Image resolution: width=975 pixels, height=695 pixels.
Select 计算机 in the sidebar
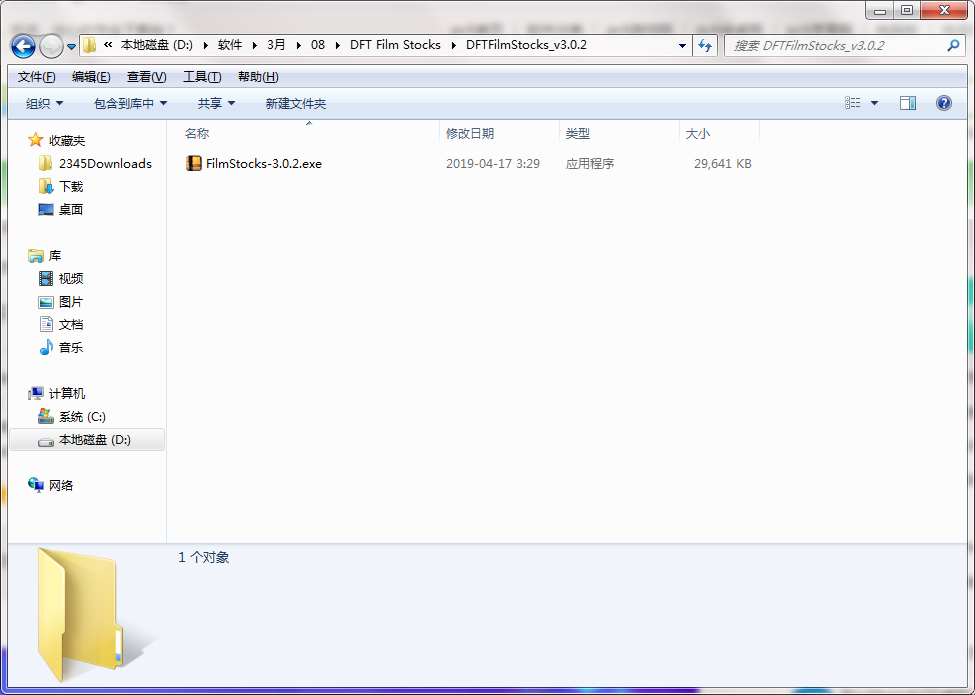pyautogui.click(x=67, y=394)
